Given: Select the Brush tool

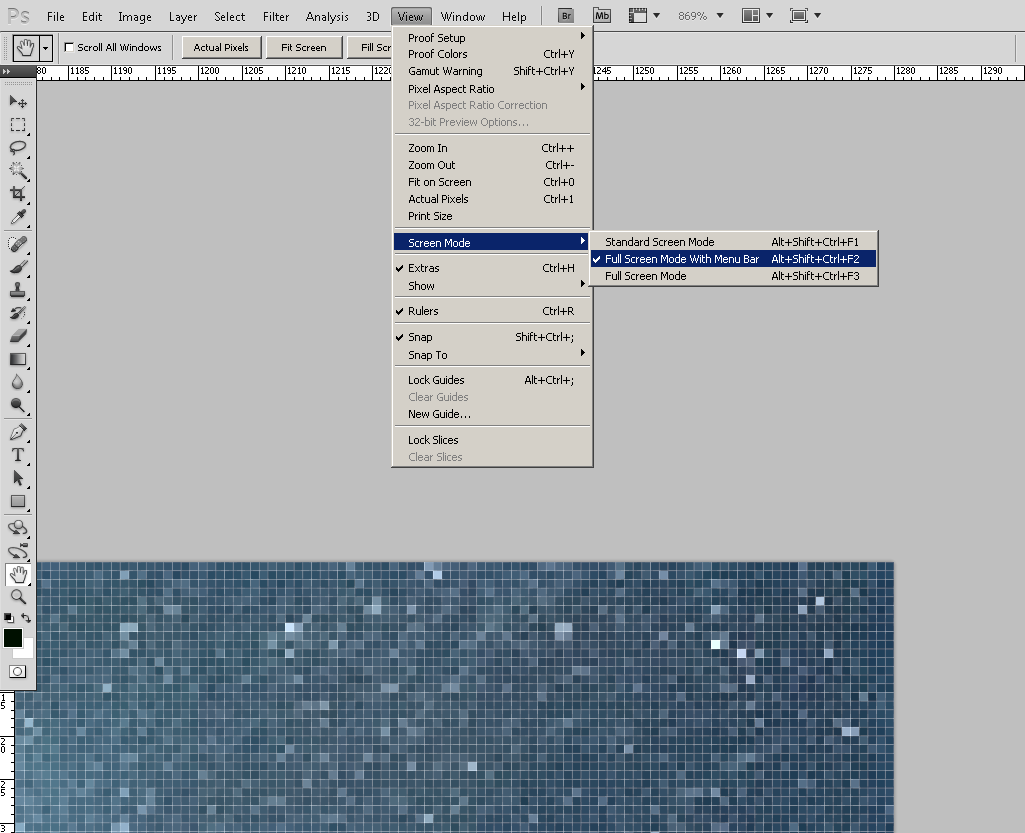Looking at the screenshot, I should point(18,267).
